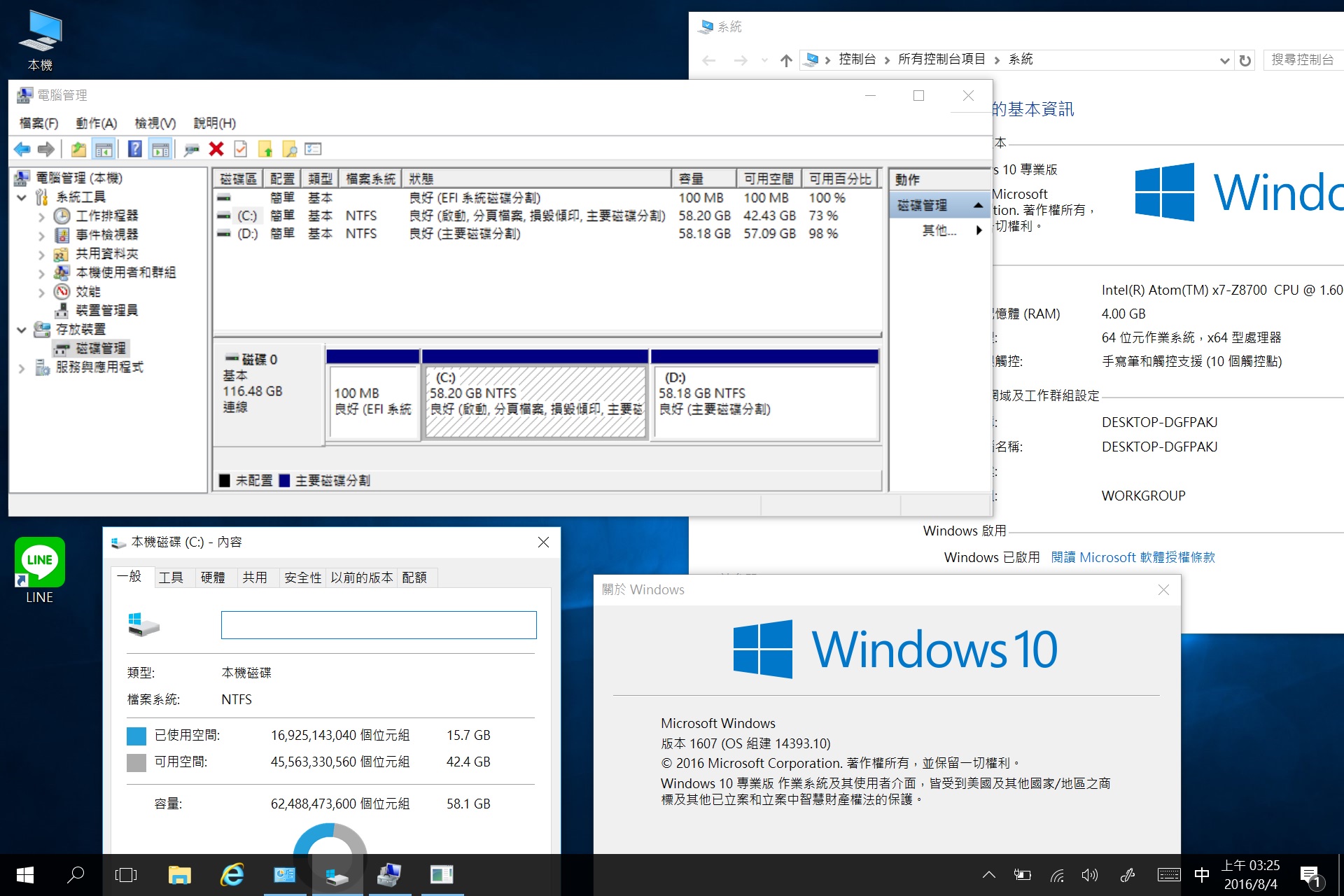Sort volumes by the 磁碟區 column header

coord(239,178)
